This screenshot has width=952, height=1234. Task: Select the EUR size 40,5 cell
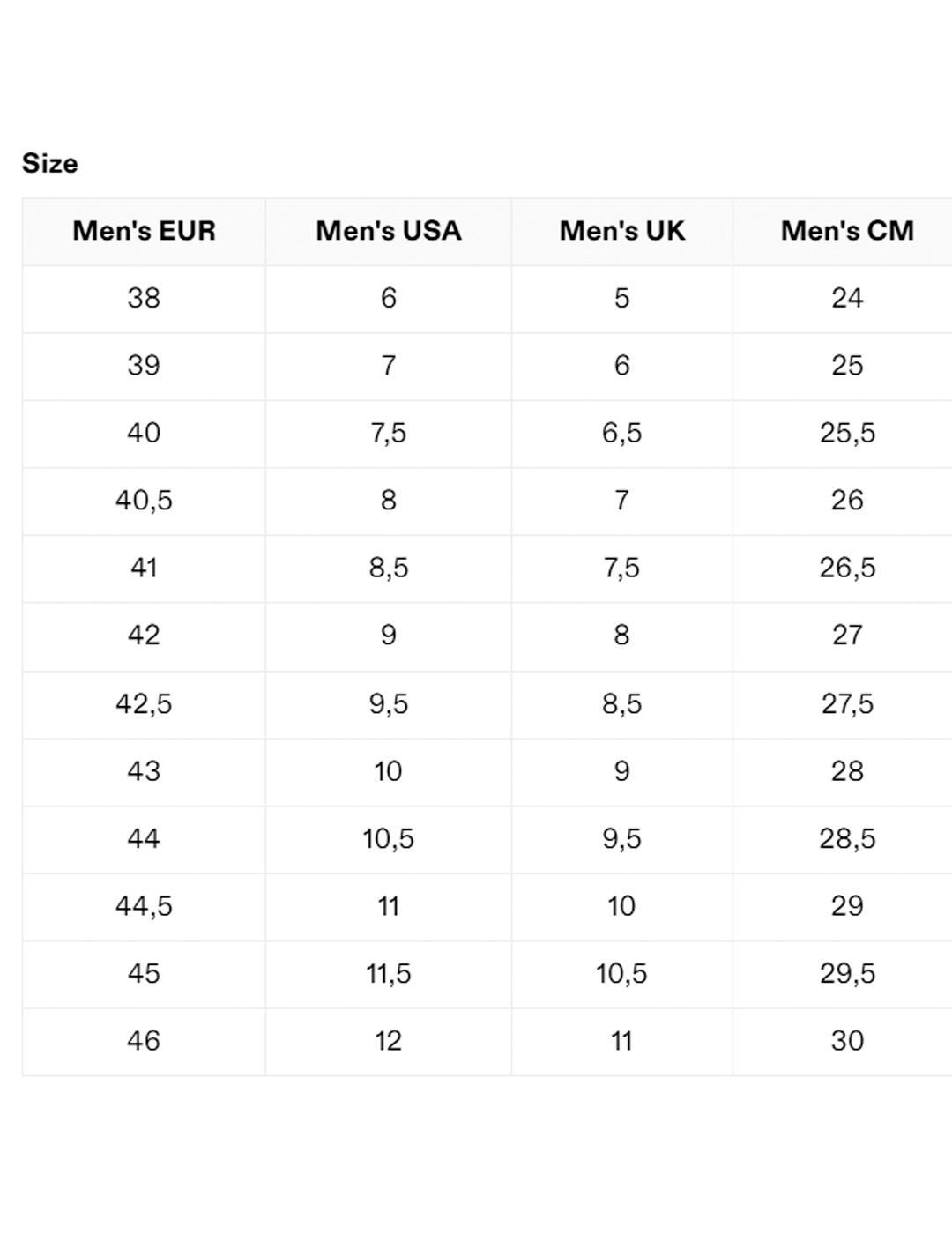click(144, 501)
